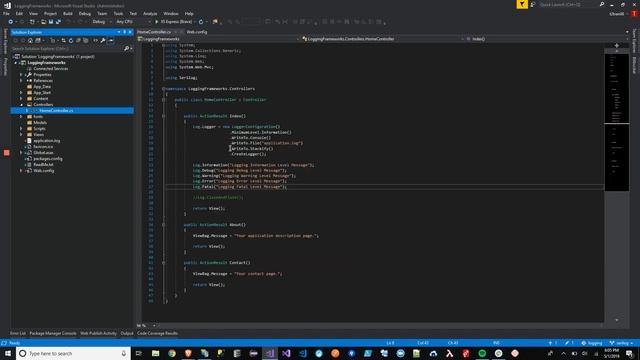Click the browser Refresh icon in the toolbar

click(x=201, y=22)
